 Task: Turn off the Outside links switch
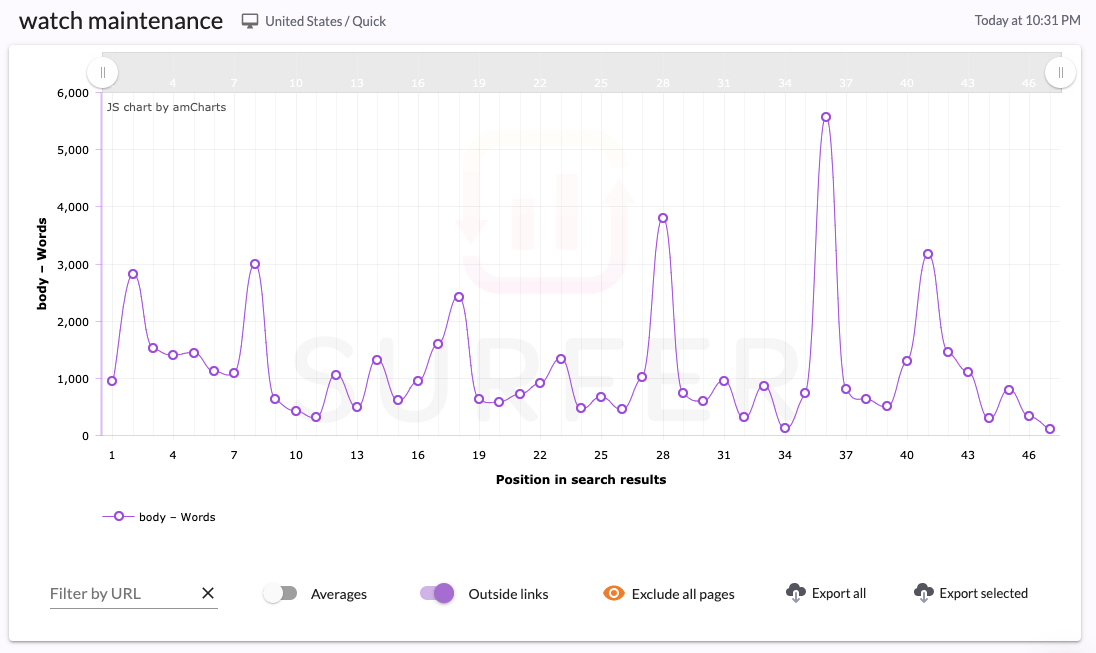point(437,594)
